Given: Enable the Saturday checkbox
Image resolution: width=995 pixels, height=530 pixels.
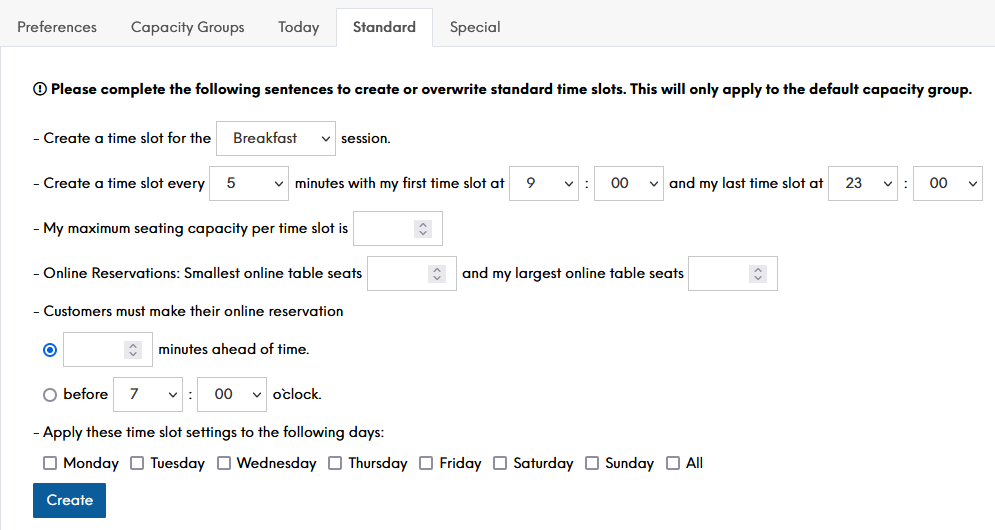Looking at the screenshot, I should [x=500, y=463].
